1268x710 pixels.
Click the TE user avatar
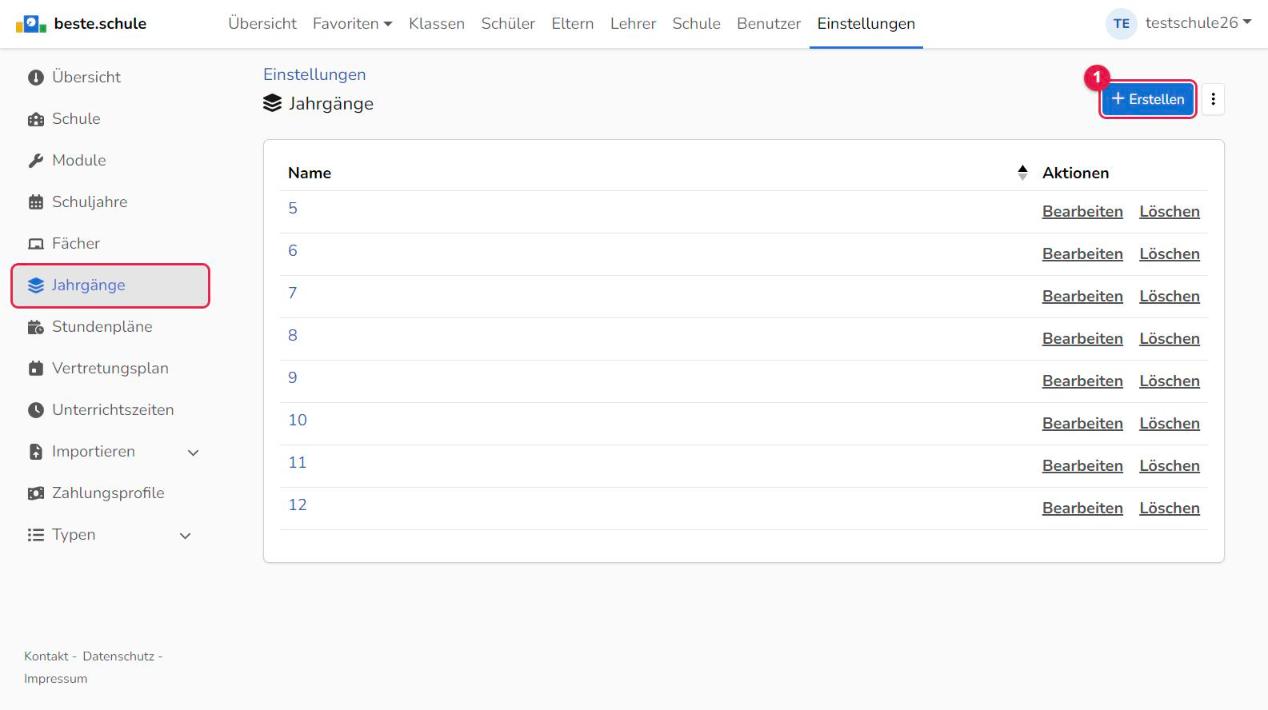1125,24
